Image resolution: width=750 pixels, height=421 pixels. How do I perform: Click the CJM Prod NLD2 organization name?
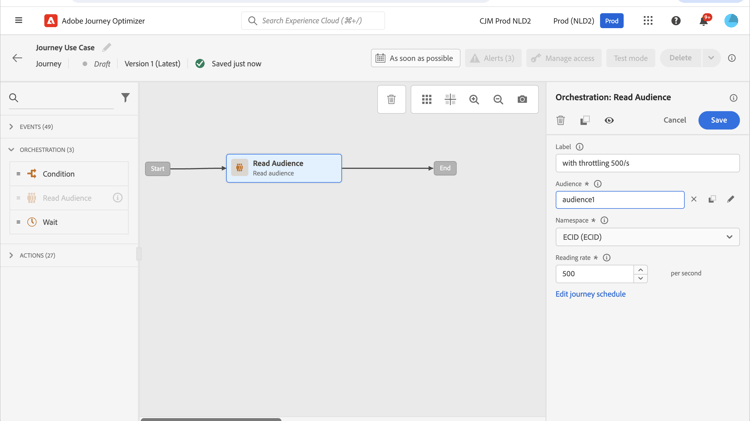(505, 21)
